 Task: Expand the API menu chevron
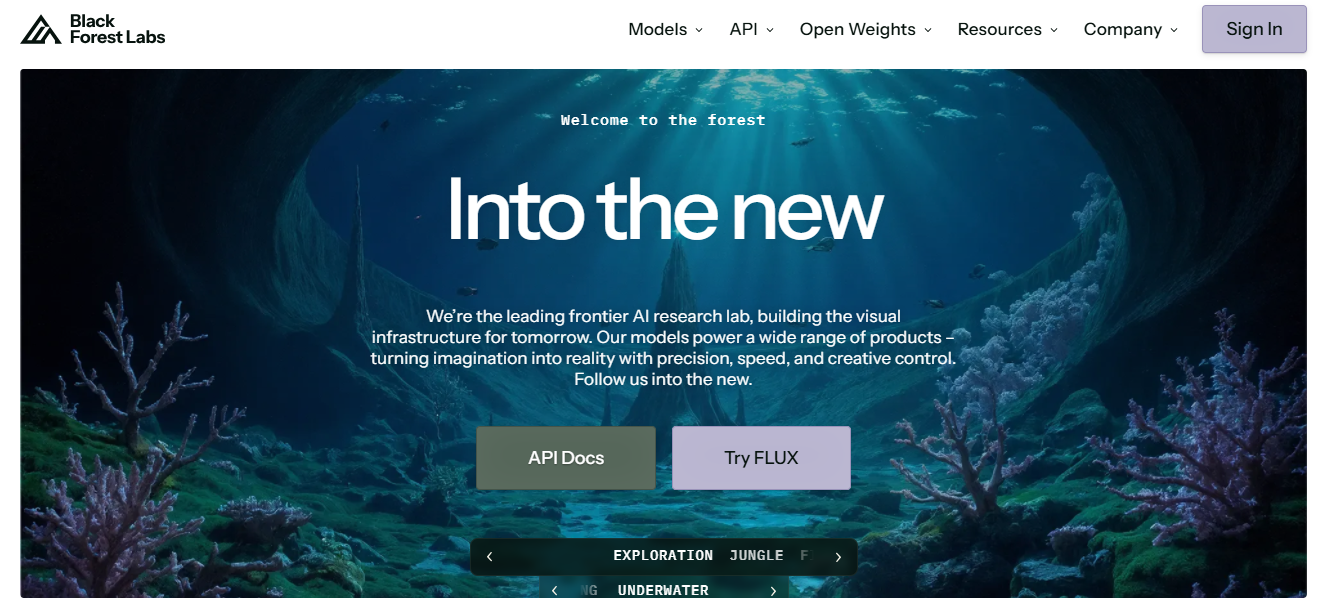point(770,30)
